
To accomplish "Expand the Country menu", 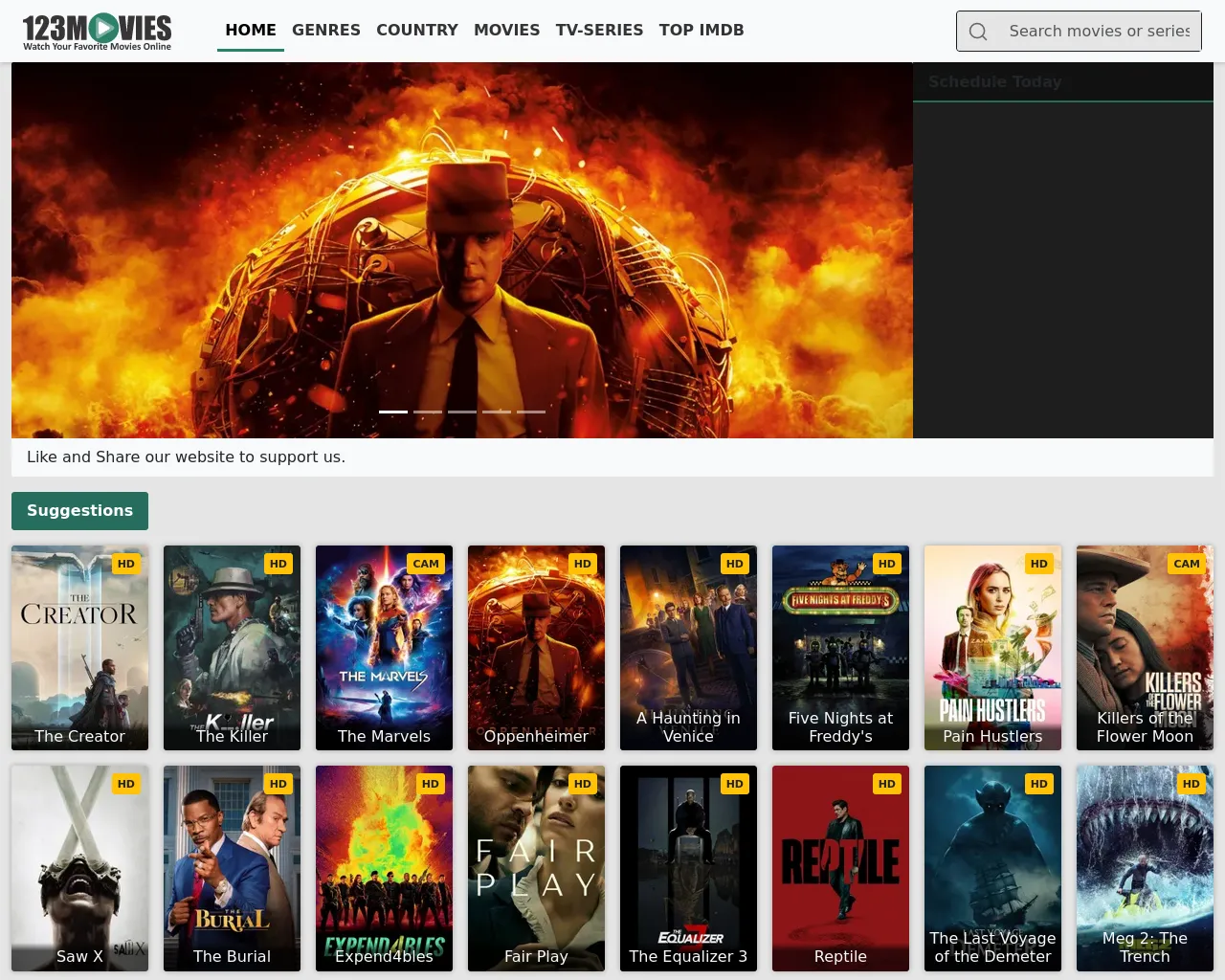I will point(417,30).
